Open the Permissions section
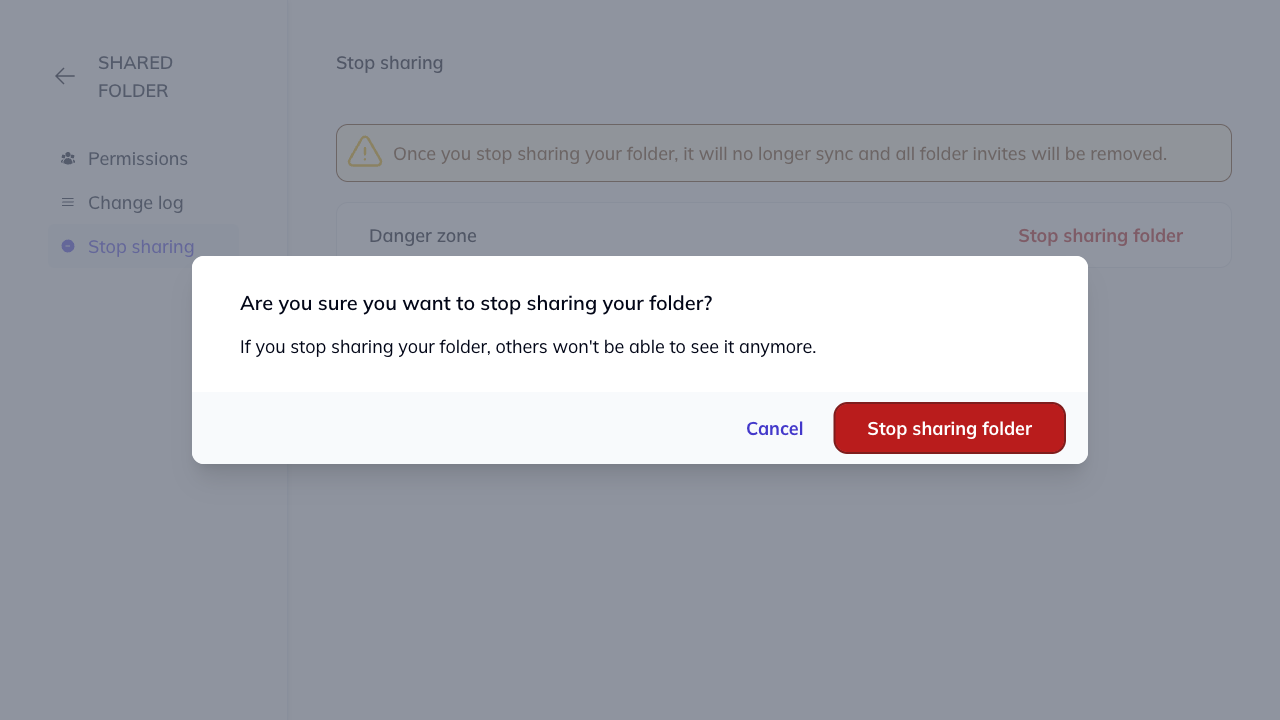The height and width of the screenshot is (720, 1280). pos(138,158)
